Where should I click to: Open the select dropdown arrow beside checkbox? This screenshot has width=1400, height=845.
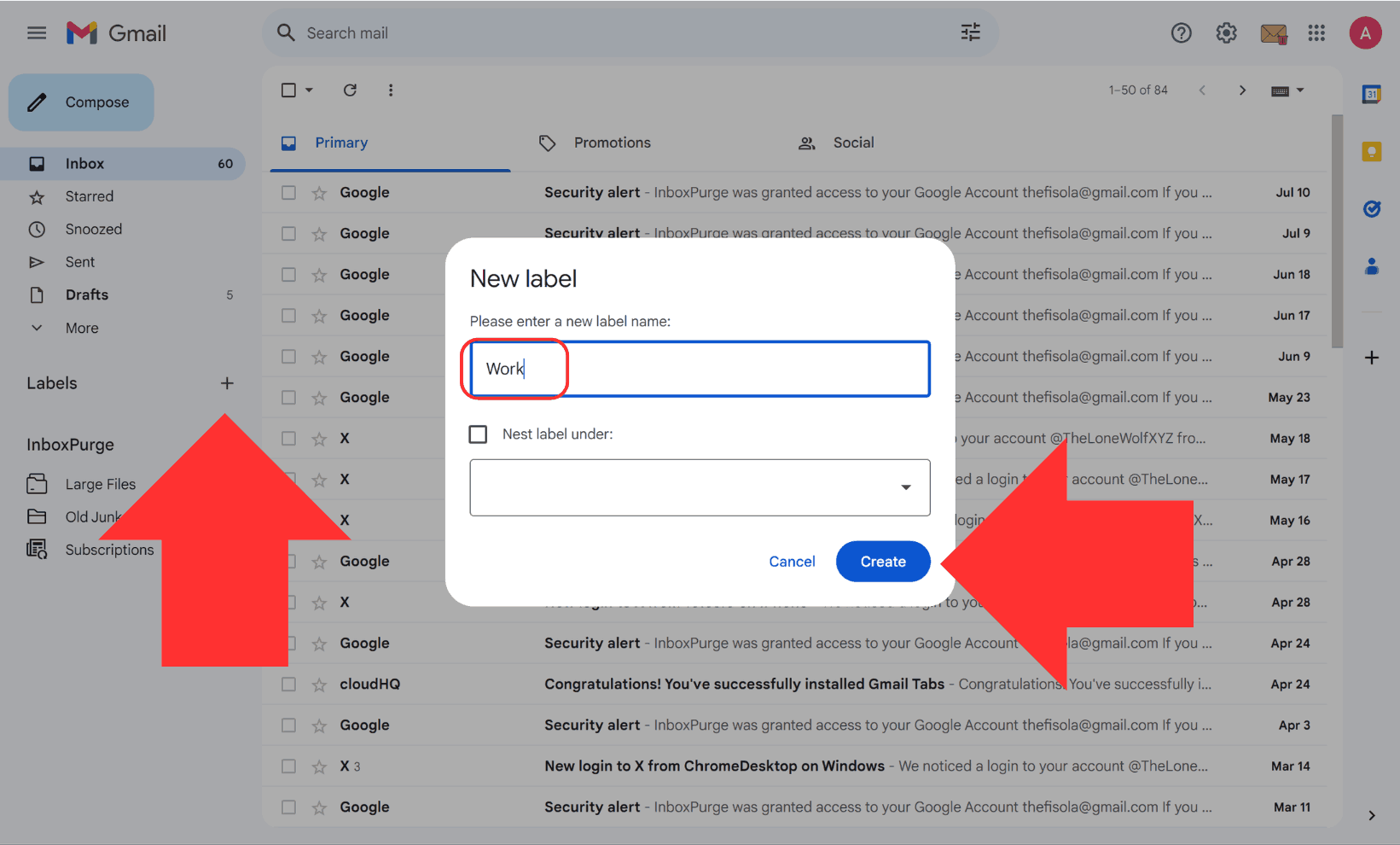(309, 90)
